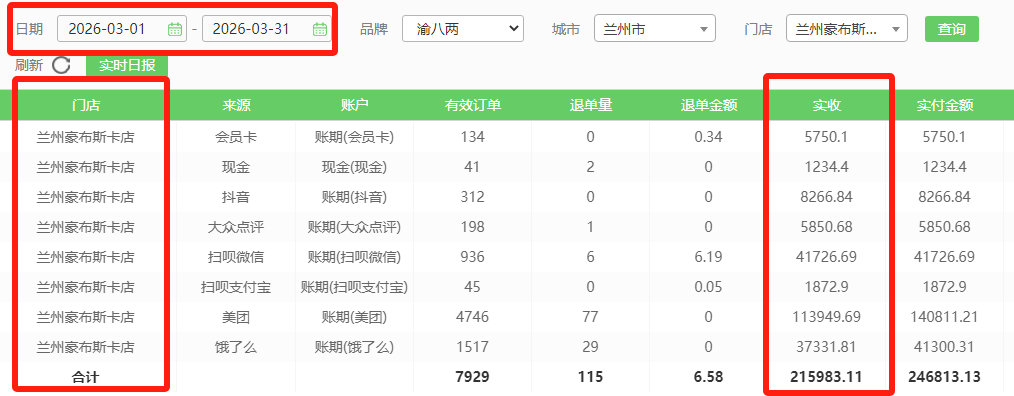1014x396 pixels.
Task: Click the 实时日报 button
Action: tap(127, 65)
